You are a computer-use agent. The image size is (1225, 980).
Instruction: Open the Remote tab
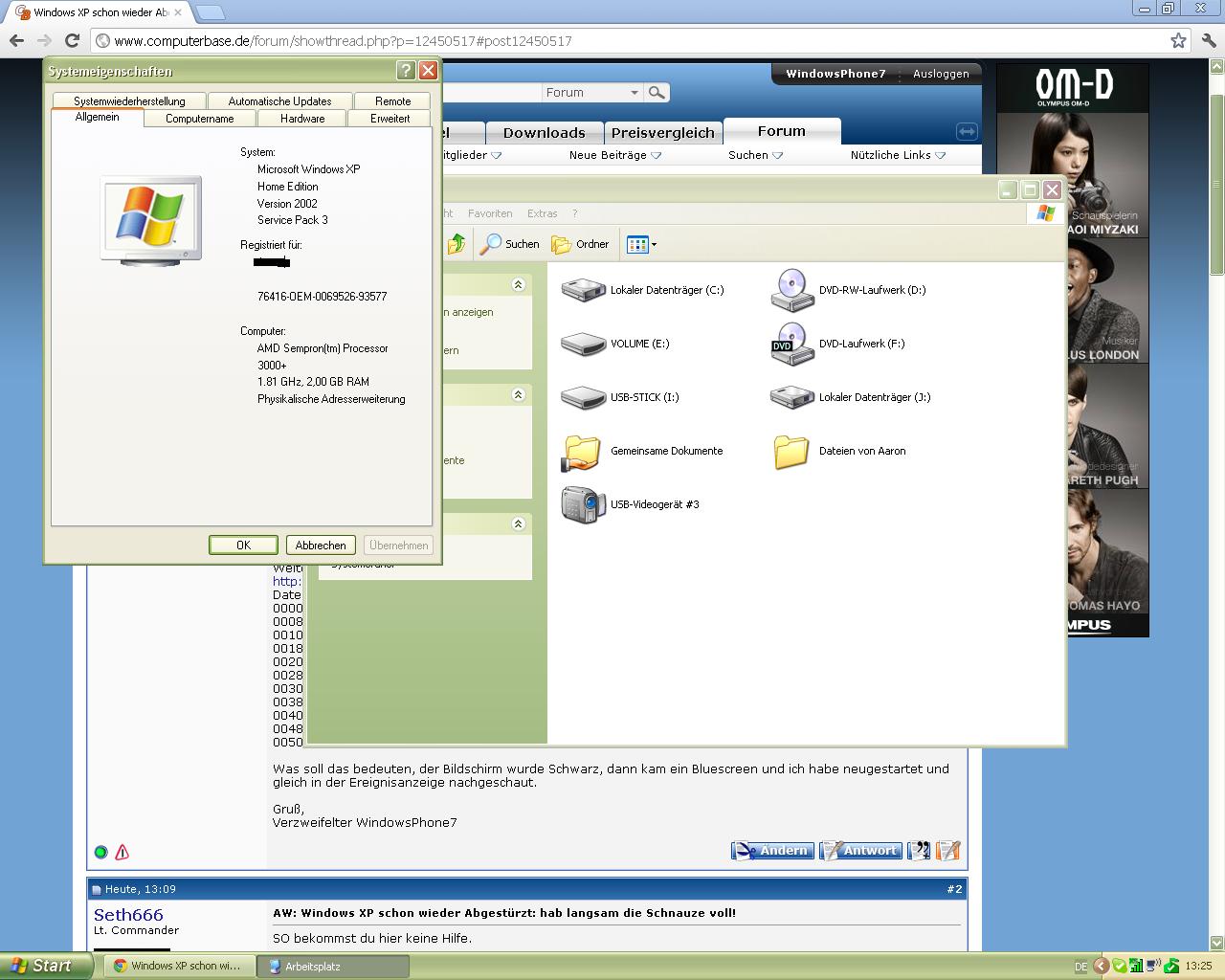392,100
